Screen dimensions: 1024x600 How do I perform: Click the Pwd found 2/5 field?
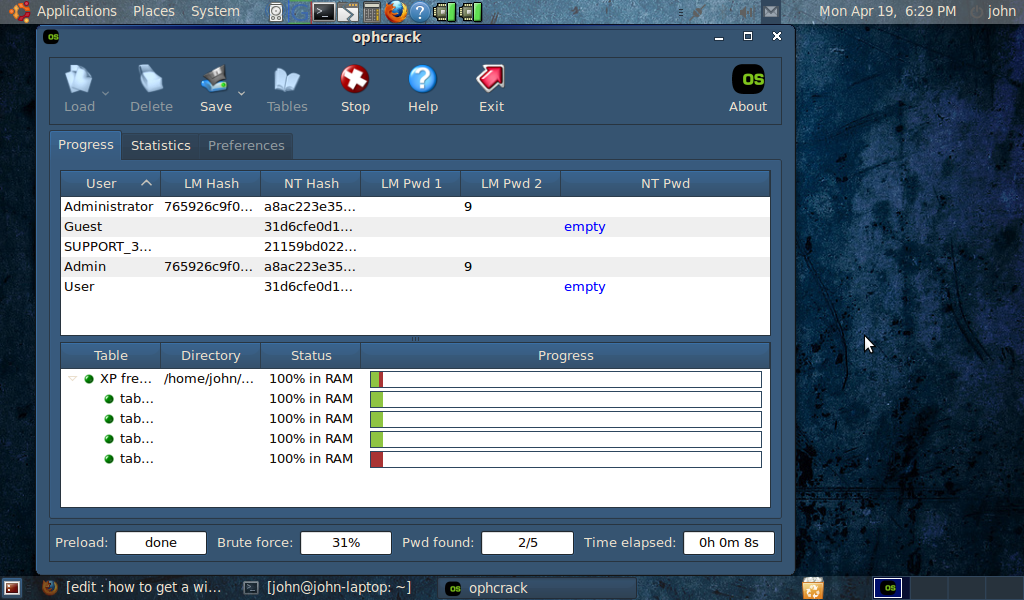[527, 543]
